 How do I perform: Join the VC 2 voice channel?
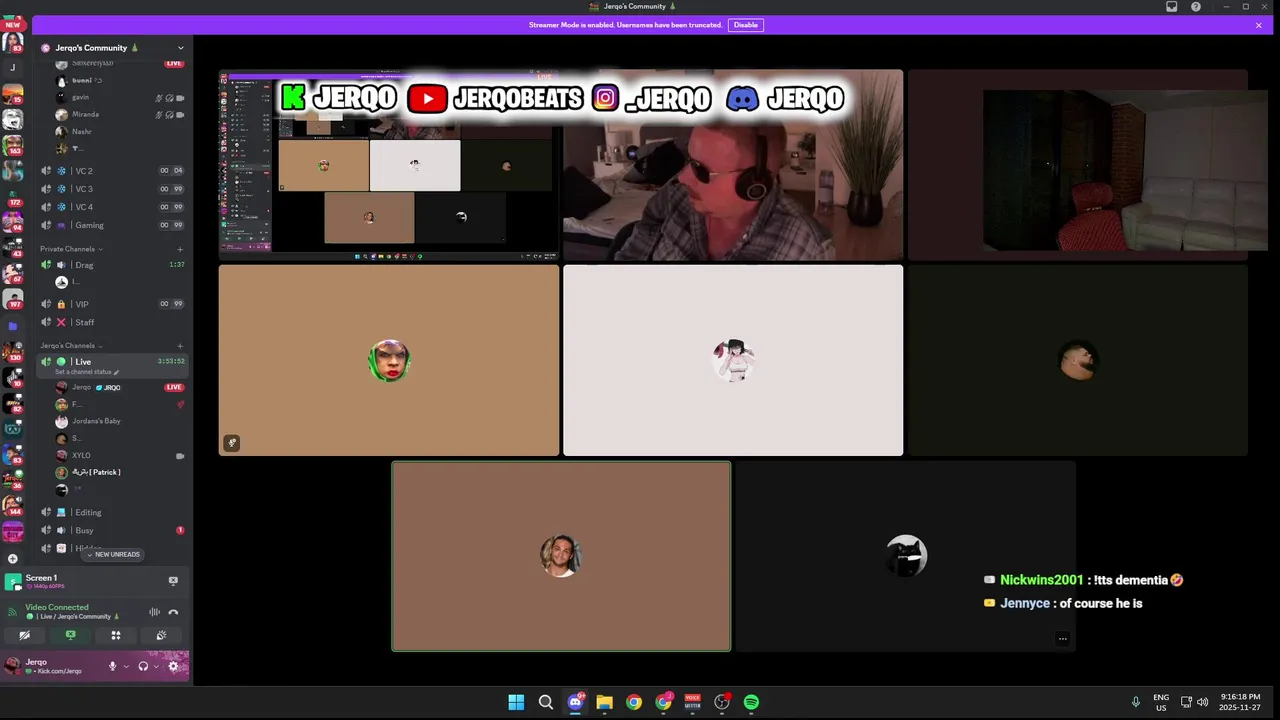112,171
